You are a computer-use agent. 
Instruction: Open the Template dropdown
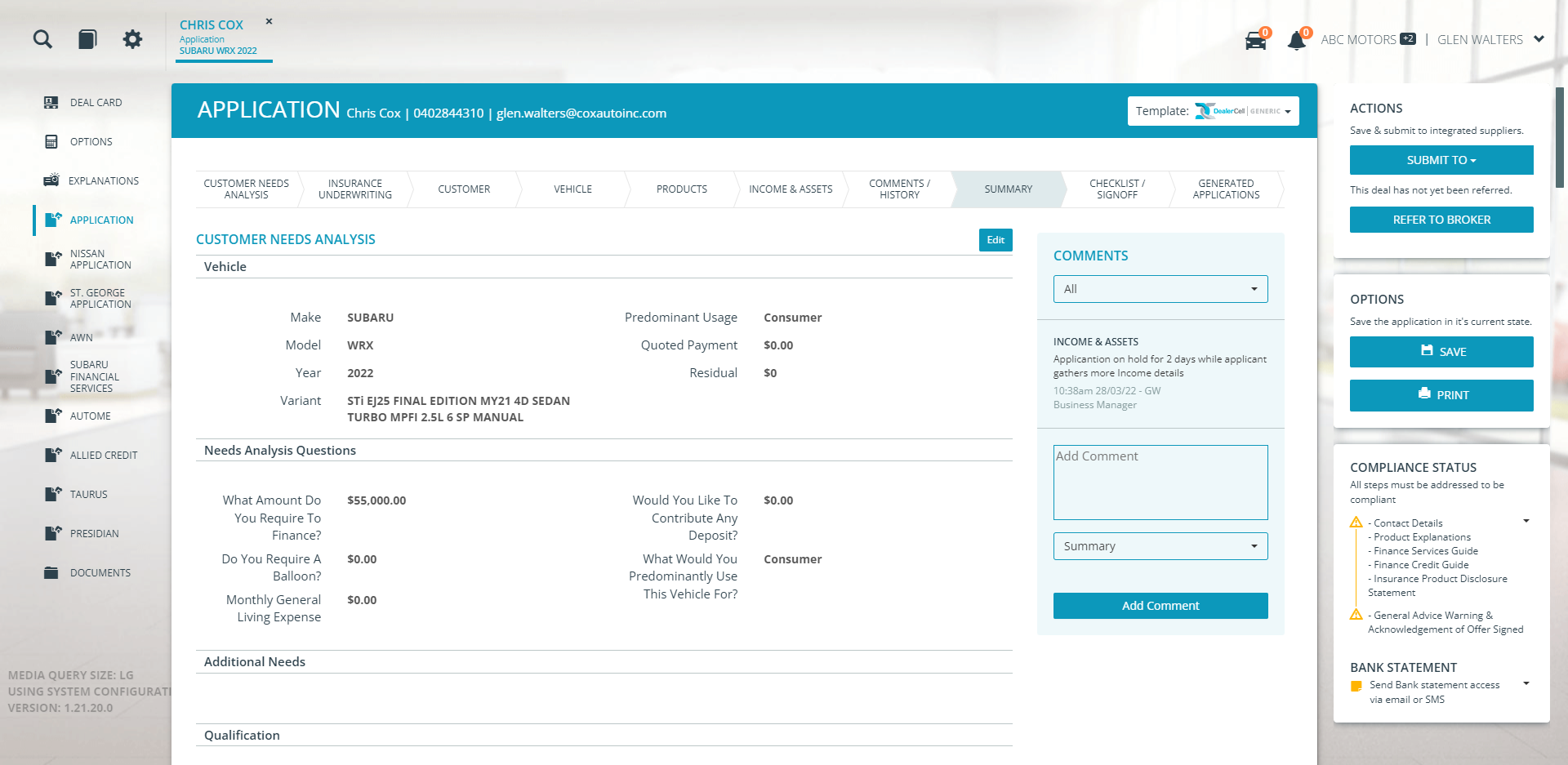[x=1213, y=111]
